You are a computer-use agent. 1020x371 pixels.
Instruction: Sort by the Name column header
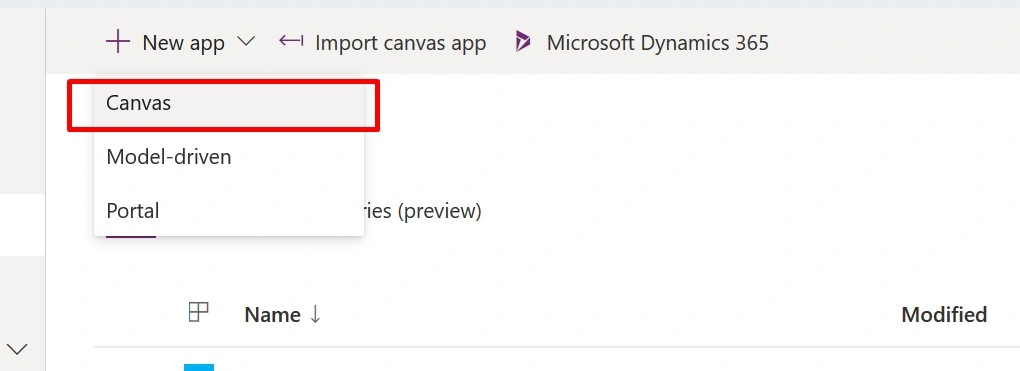[273, 315]
